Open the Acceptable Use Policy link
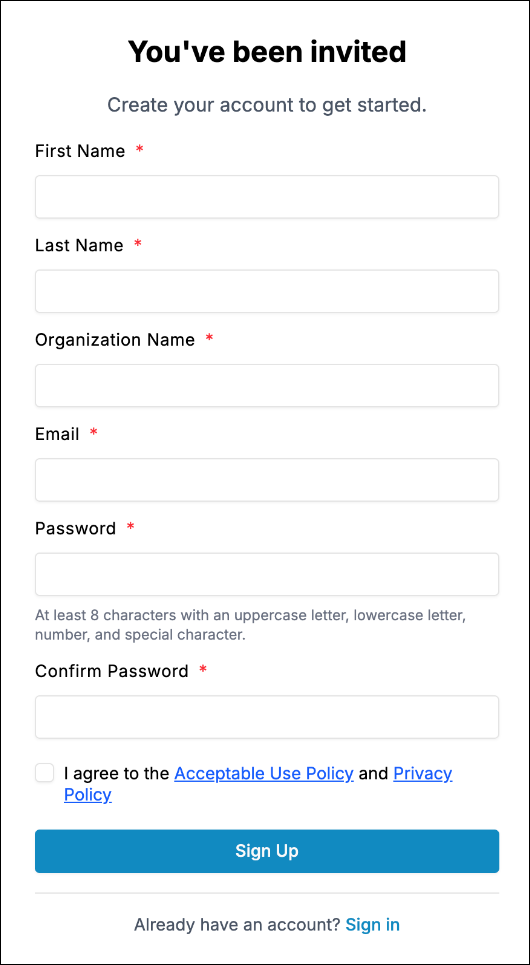This screenshot has height=965, width=530. click(x=264, y=773)
